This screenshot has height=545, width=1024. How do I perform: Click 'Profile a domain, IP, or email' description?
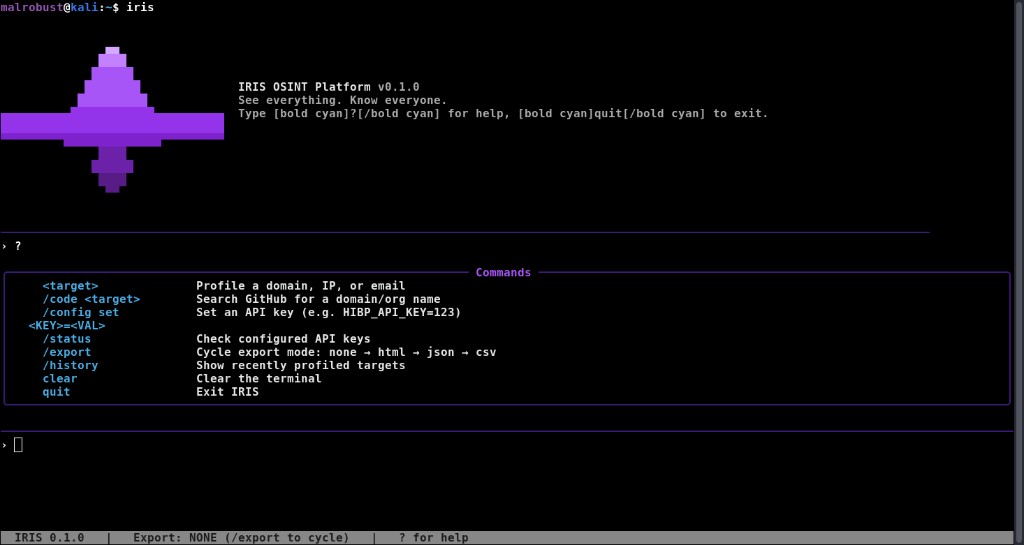click(301, 286)
